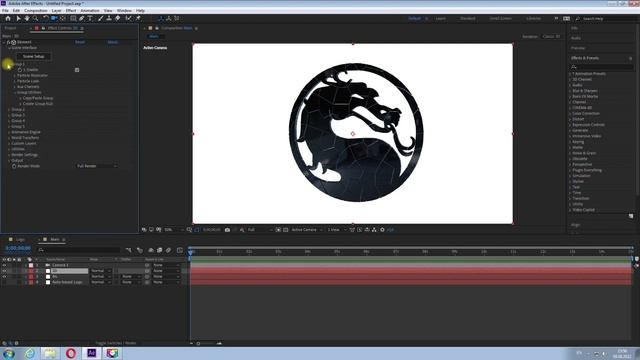Select the Rotation tool
The height and width of the screenshot is (360, 640).
[45, 18]
